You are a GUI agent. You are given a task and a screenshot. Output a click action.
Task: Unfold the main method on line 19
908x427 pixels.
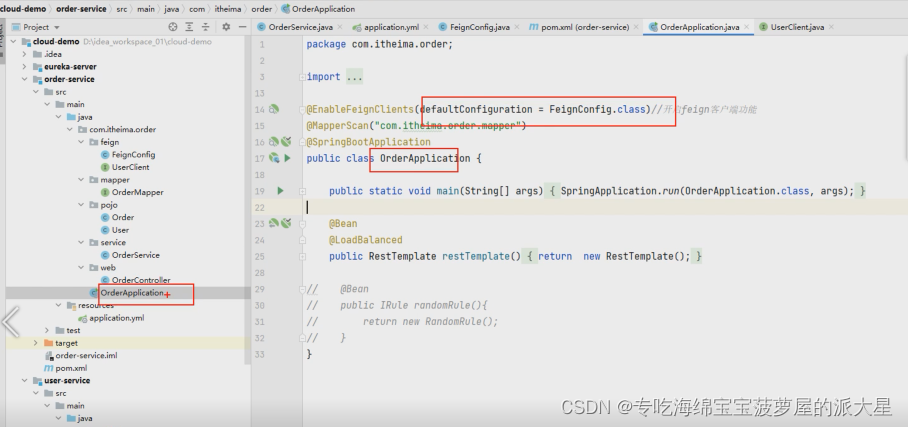click(302, 191)
